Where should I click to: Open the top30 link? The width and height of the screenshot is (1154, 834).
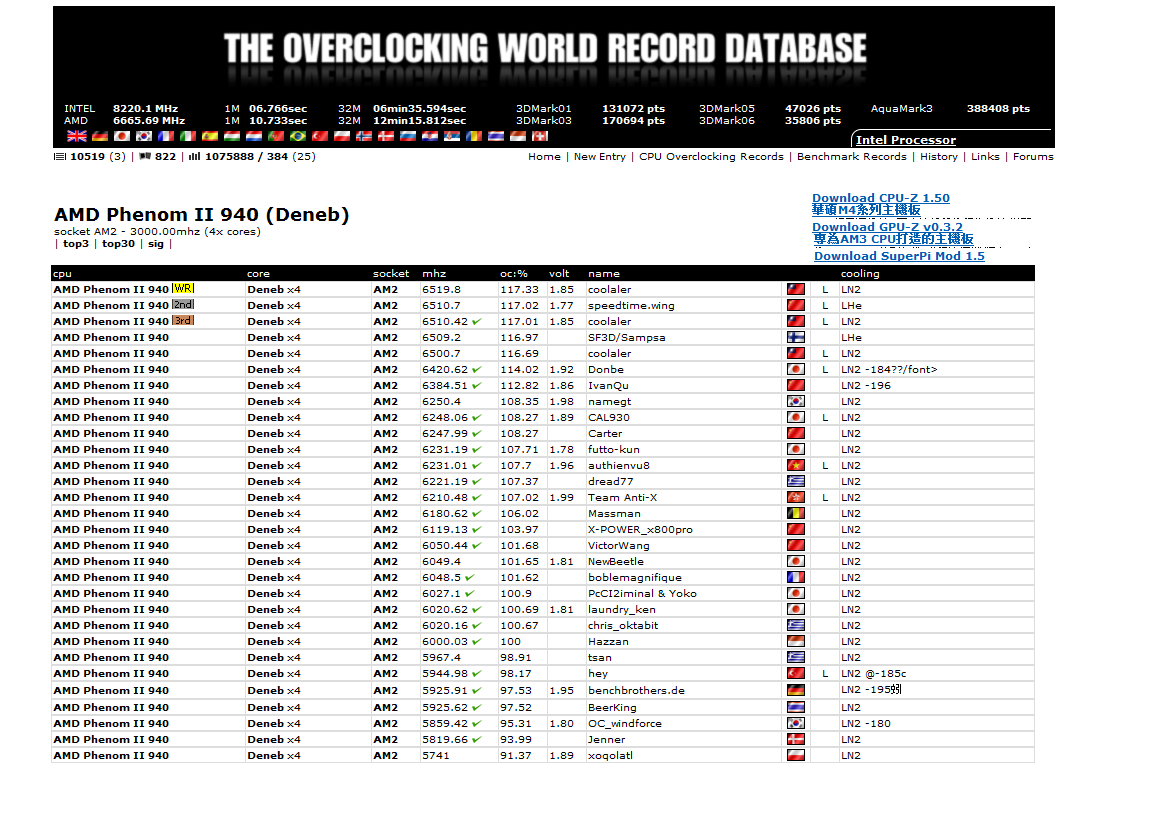pos(118,244)
